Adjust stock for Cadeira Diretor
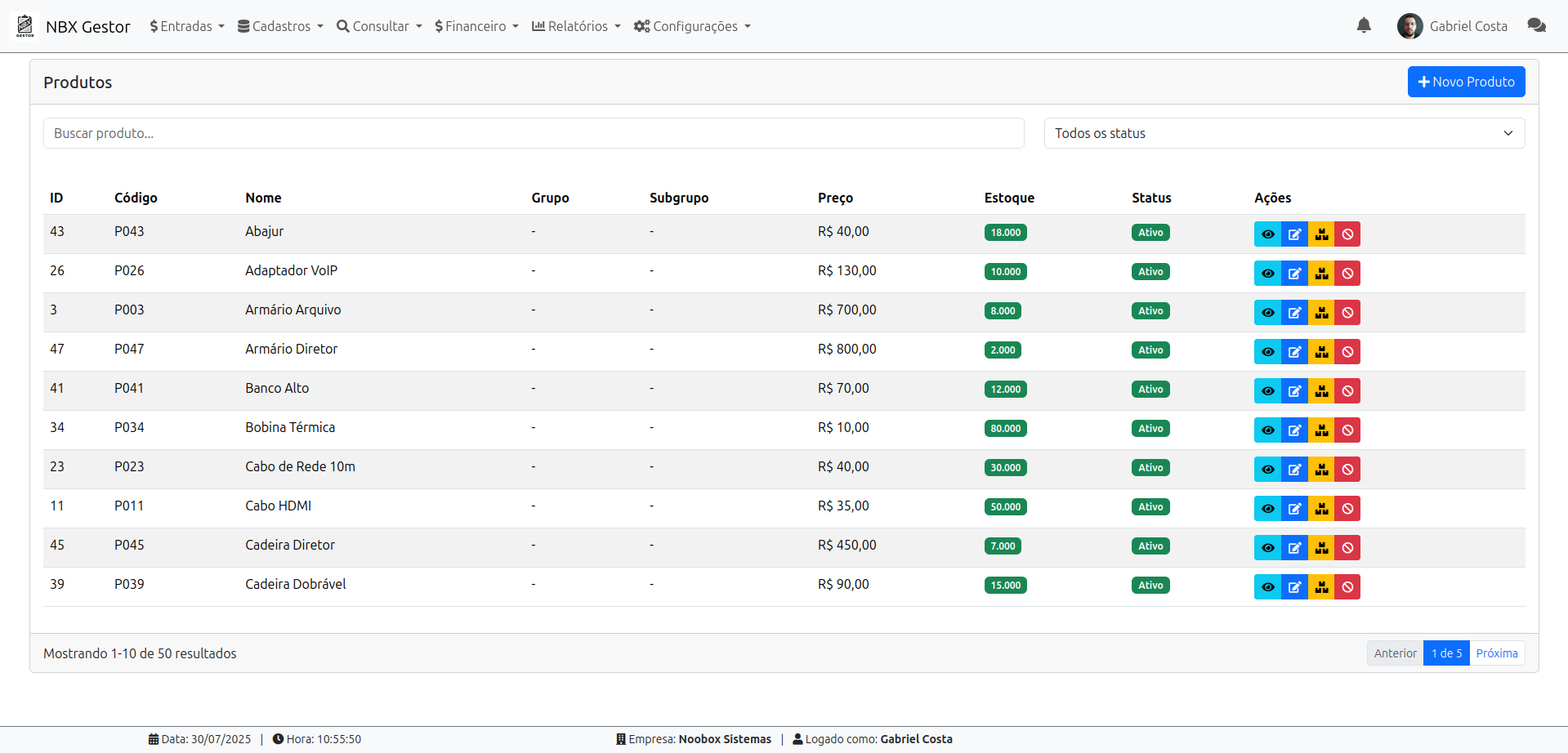Image resolution: width=1568 pixels, height=753 pixels. pos(1321,548)
